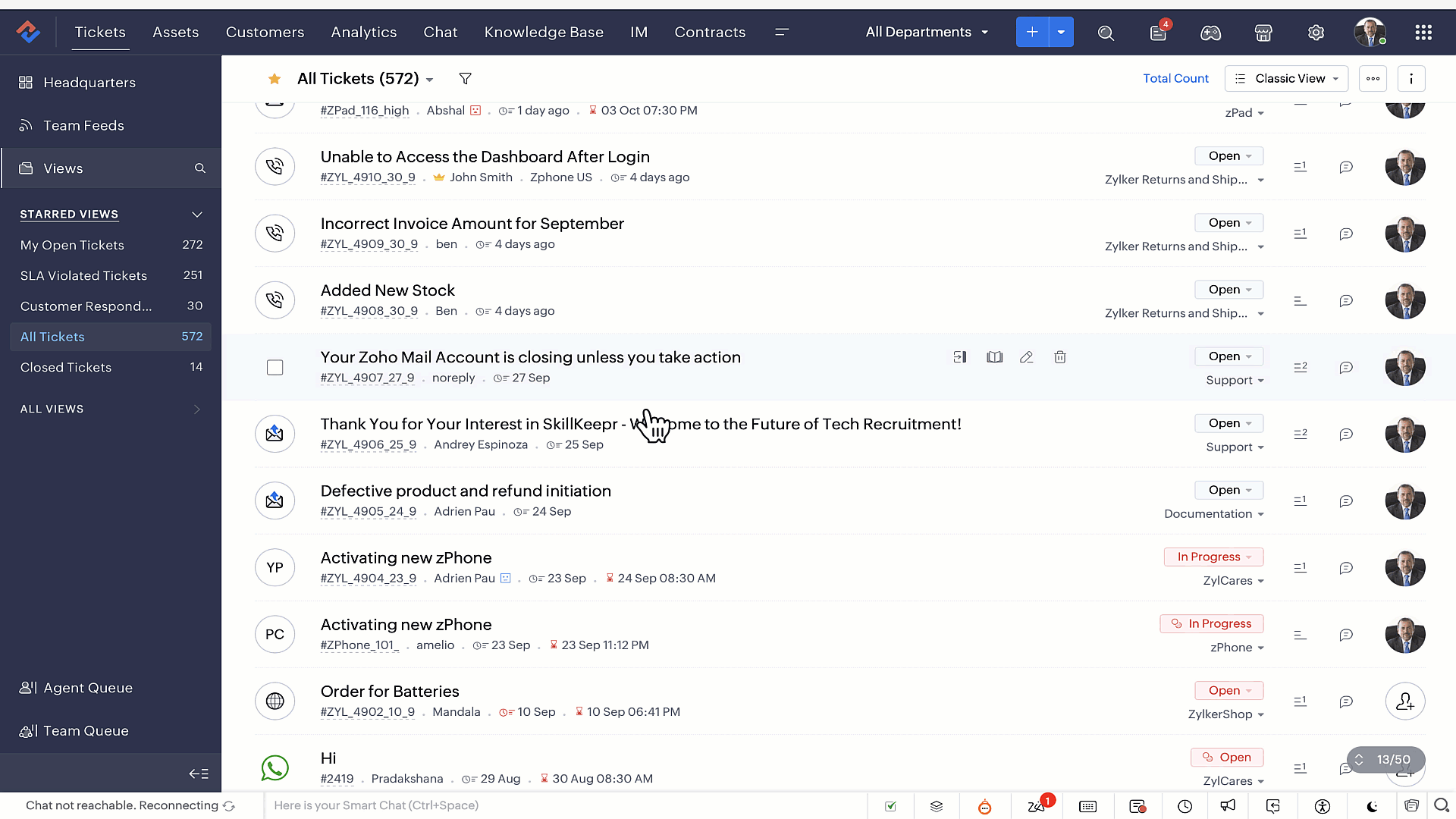1456x819 pixels.
Task: Toggle dark mode moon icon in bottom bar
Action: (x=1372, y=806)
